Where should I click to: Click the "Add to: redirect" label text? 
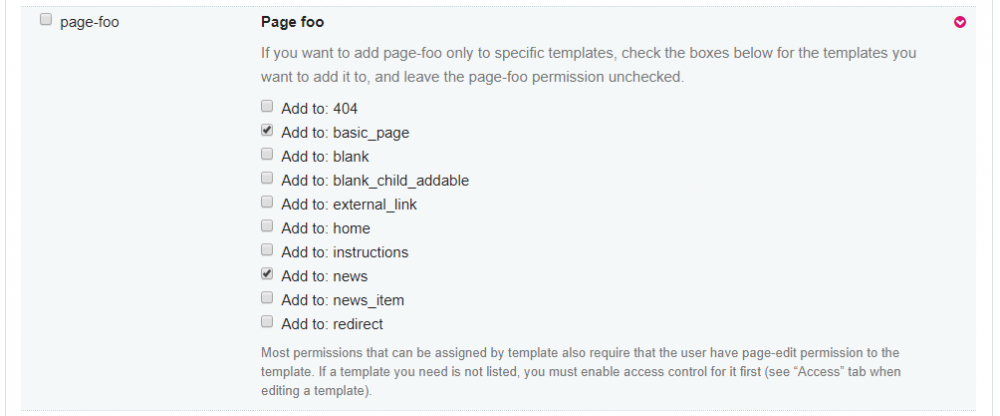click(x=332, y=324)
